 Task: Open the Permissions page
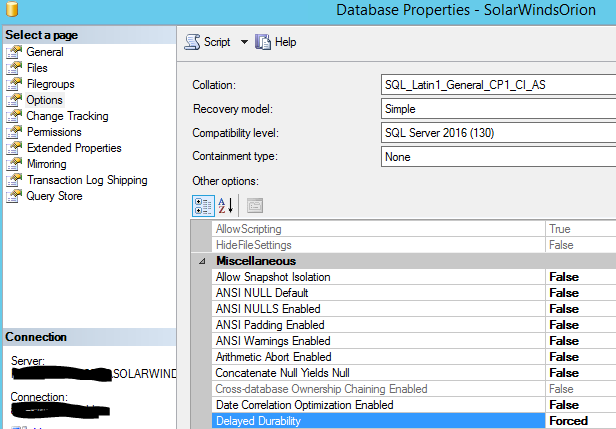click(54, 132)
